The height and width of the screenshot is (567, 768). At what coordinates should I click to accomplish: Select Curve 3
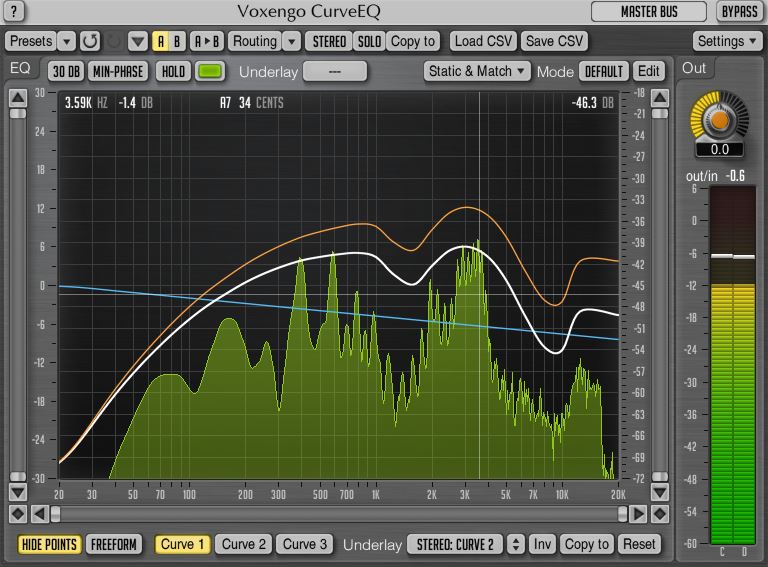(x=305, y=544)
